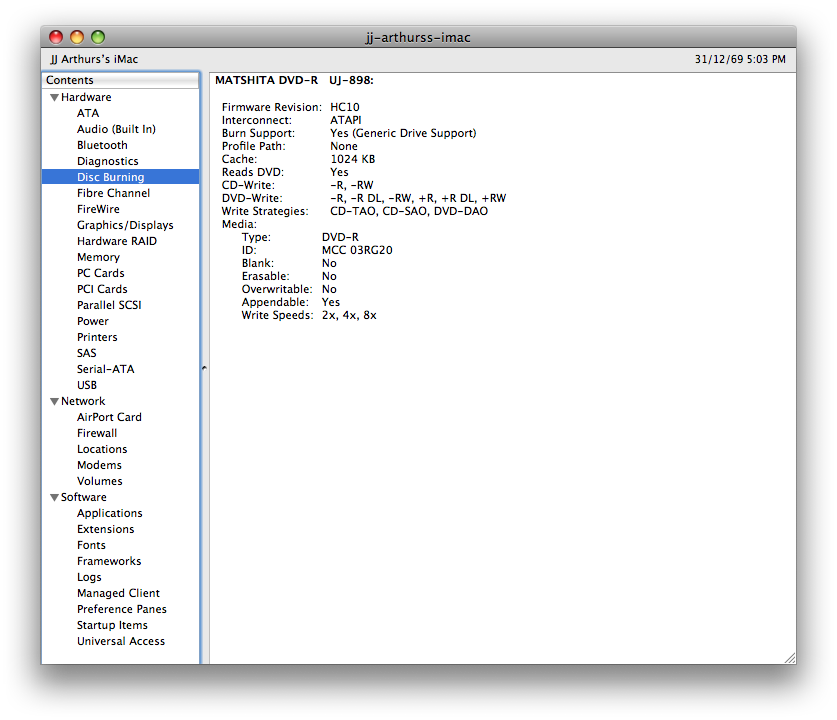Minimize window with yellow button
Viewport: 837px width, 720px height.
(77, 37)
